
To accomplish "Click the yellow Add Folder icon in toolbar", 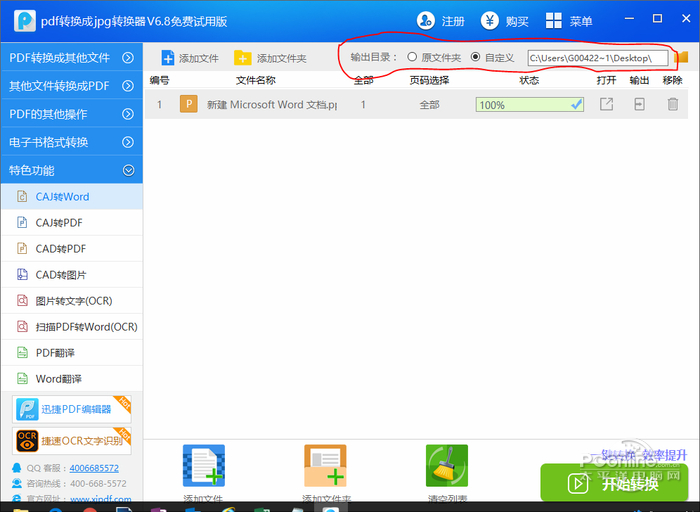I will [242, 58].
